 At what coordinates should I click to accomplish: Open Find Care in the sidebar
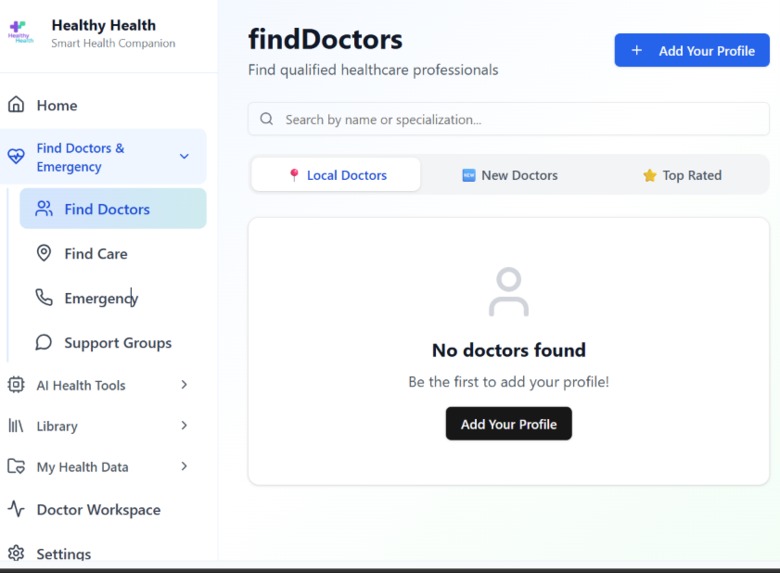point(113,253)
